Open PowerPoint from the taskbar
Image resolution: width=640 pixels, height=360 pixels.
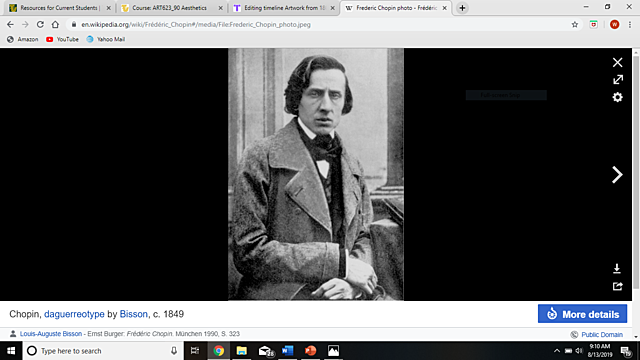coord(310,351)
